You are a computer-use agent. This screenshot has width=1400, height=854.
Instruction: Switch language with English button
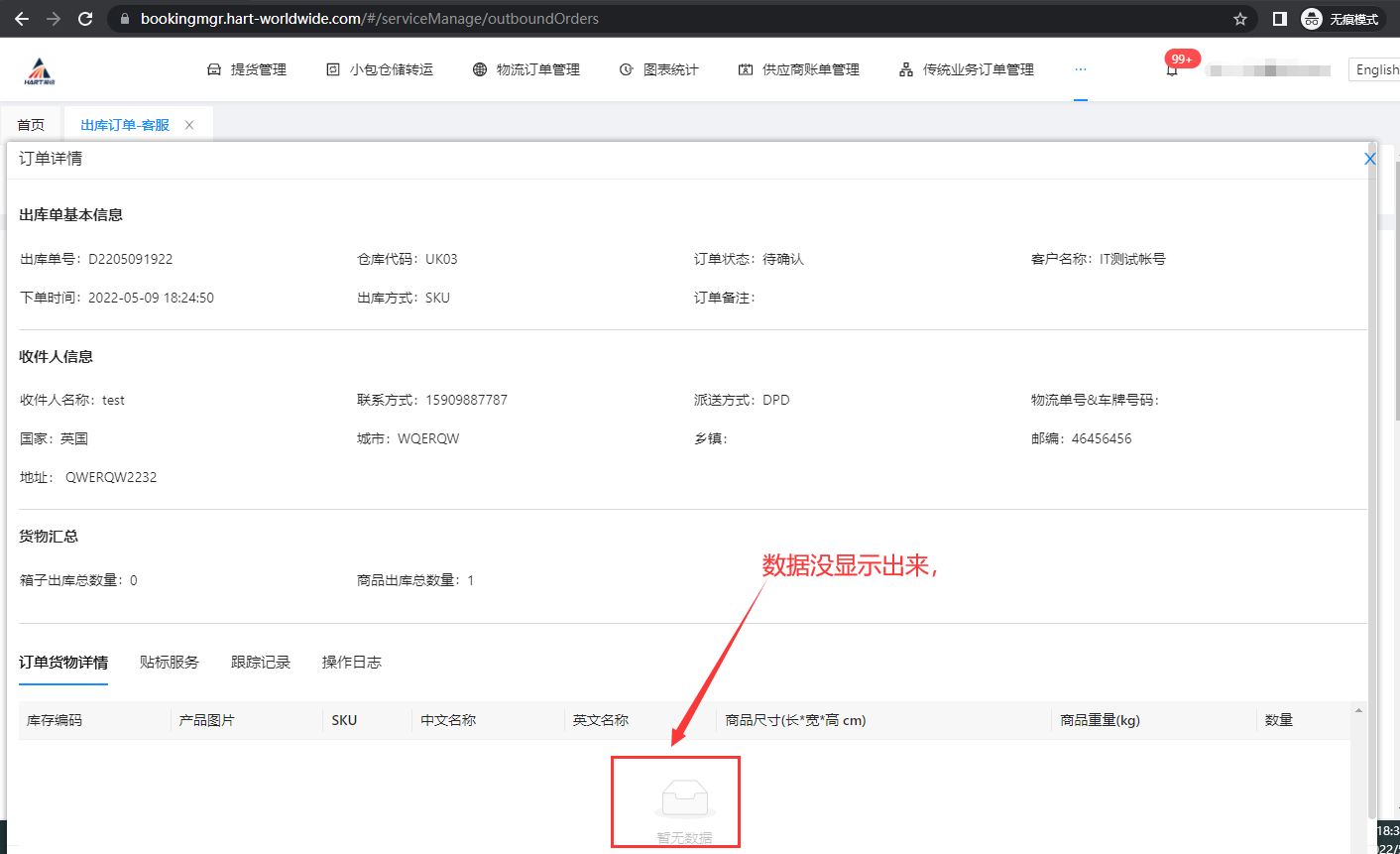[x=1376, y=69]
